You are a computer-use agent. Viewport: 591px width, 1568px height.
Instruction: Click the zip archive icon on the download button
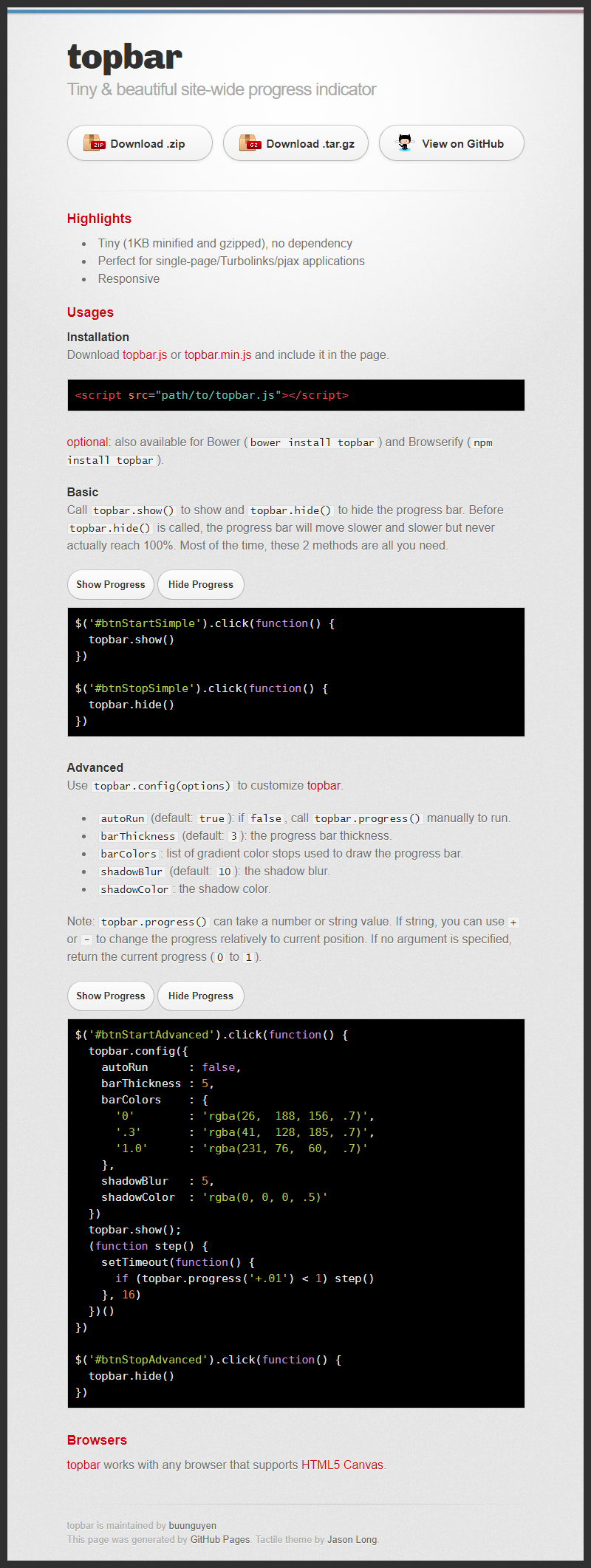(x=94, y=143)
